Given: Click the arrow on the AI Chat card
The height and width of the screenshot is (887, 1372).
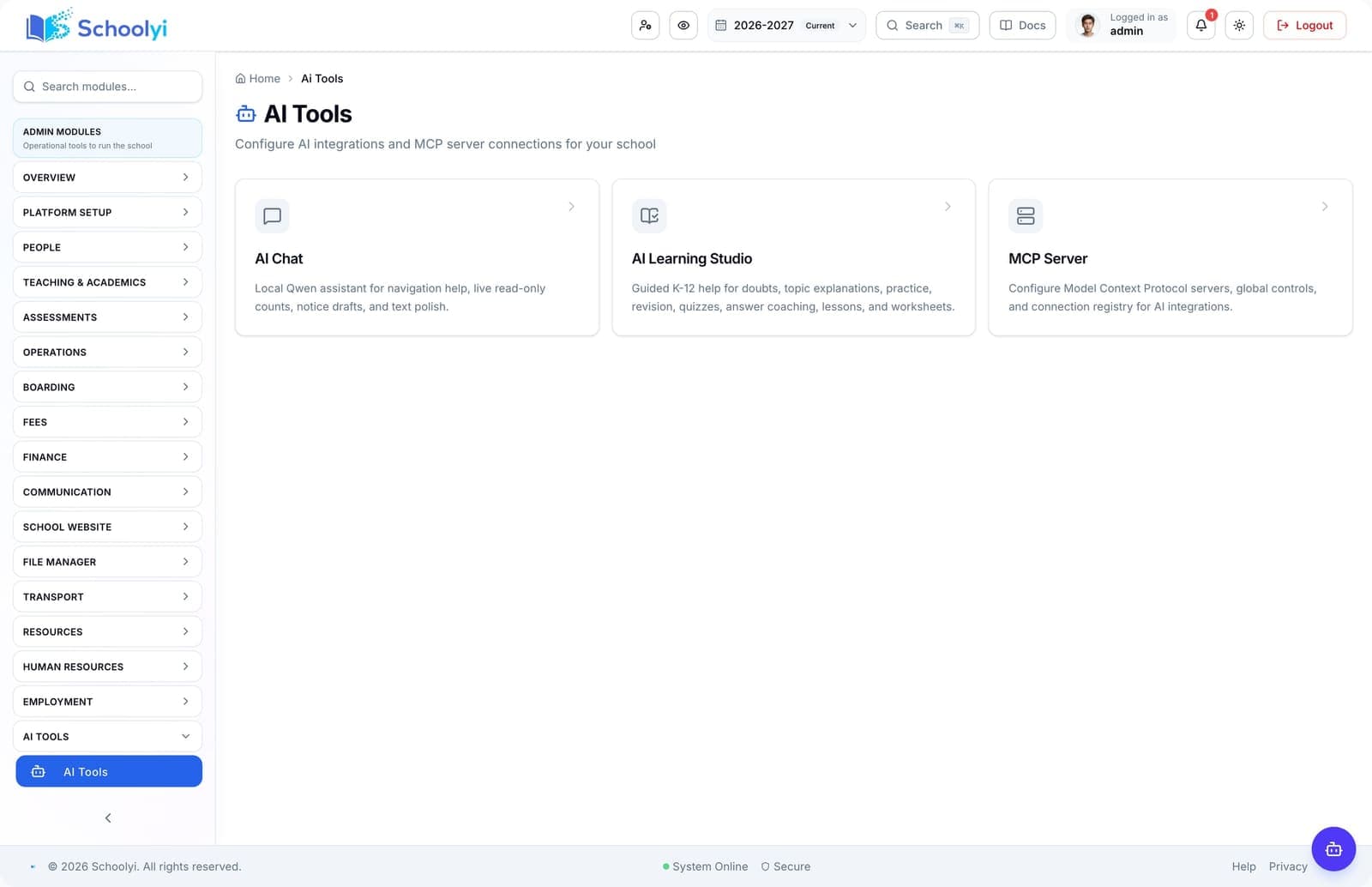Looking at the screenshot, I should (571, 206).
